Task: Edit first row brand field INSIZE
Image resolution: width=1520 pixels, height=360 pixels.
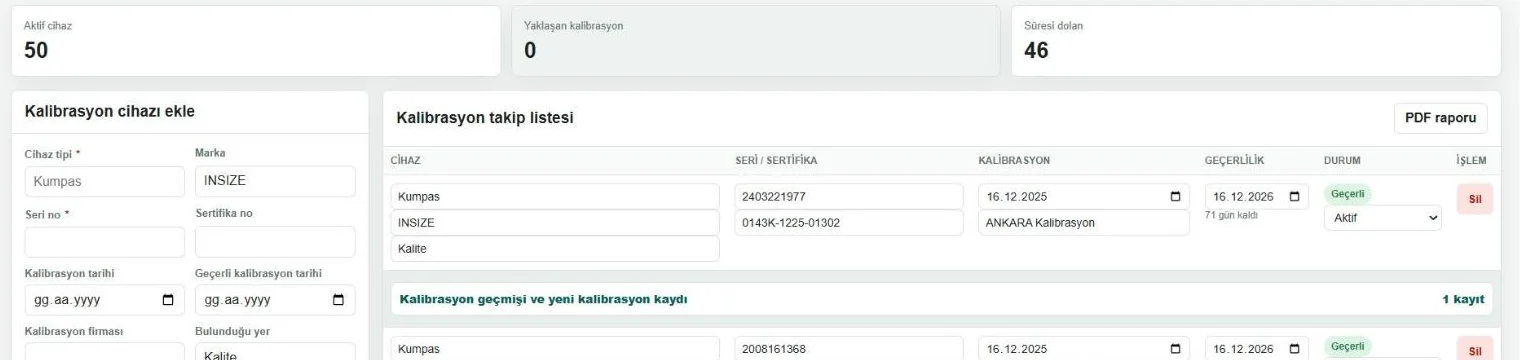Action: point(555,223)
